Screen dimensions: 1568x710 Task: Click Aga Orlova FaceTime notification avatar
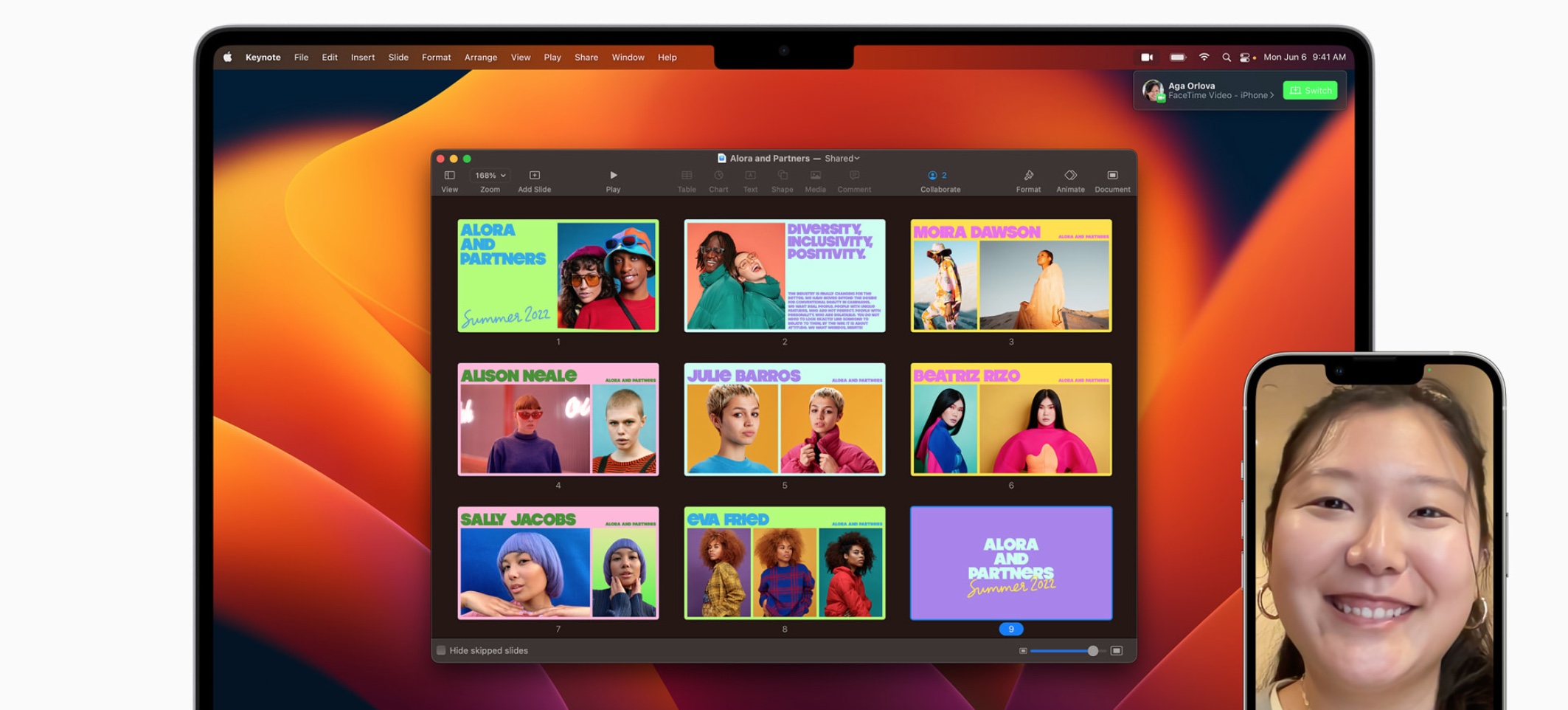coord(1153,90)
